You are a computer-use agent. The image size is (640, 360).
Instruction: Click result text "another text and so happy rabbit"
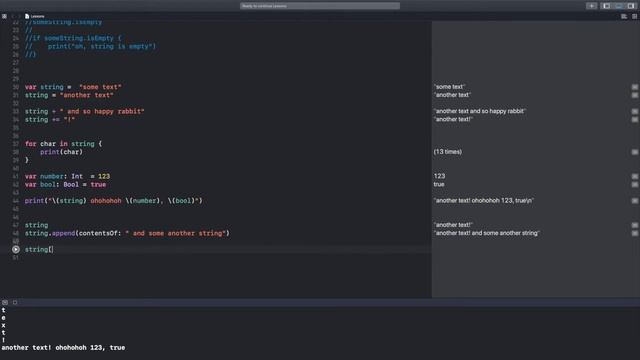point(480,111)
